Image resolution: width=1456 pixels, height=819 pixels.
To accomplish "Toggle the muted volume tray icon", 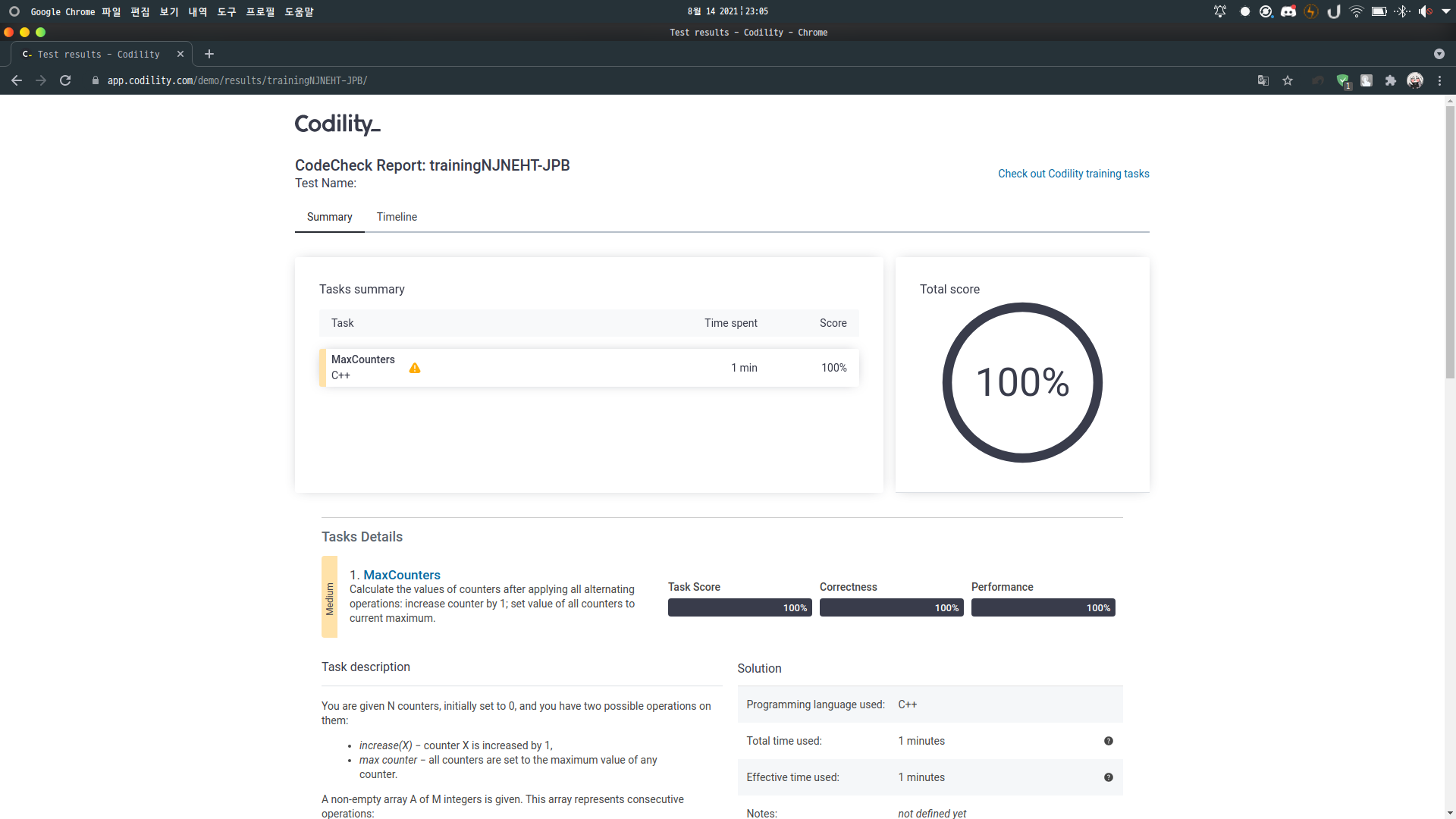I will (x=1425, y=11).
